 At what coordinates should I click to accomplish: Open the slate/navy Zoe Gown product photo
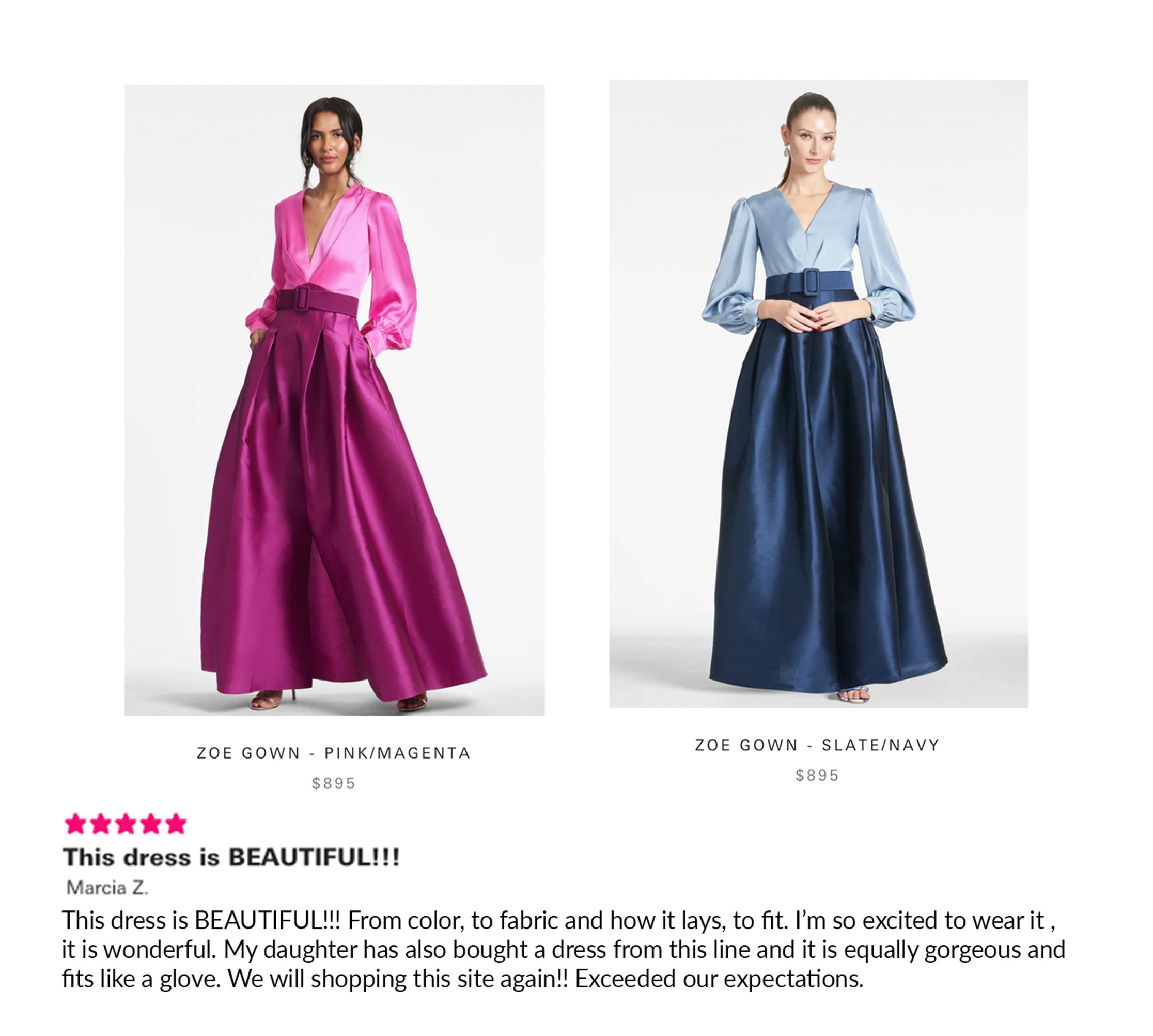(818, 394)
